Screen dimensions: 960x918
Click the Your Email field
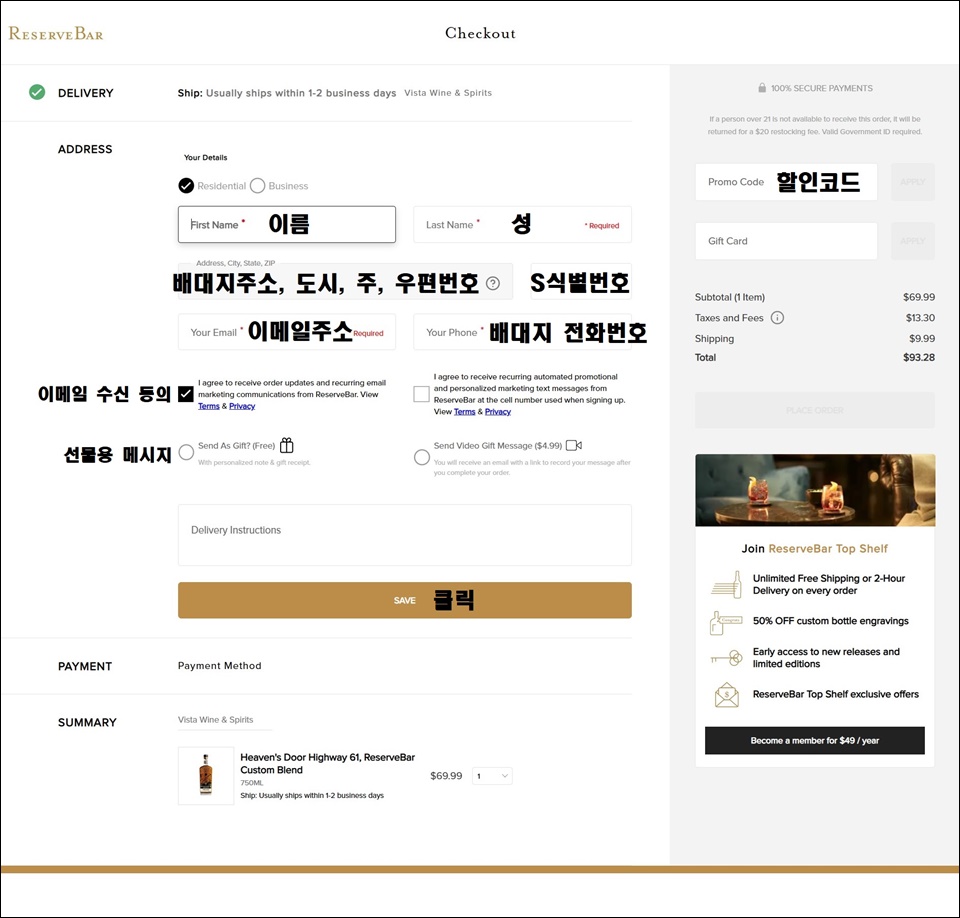[x=287, y=332]
